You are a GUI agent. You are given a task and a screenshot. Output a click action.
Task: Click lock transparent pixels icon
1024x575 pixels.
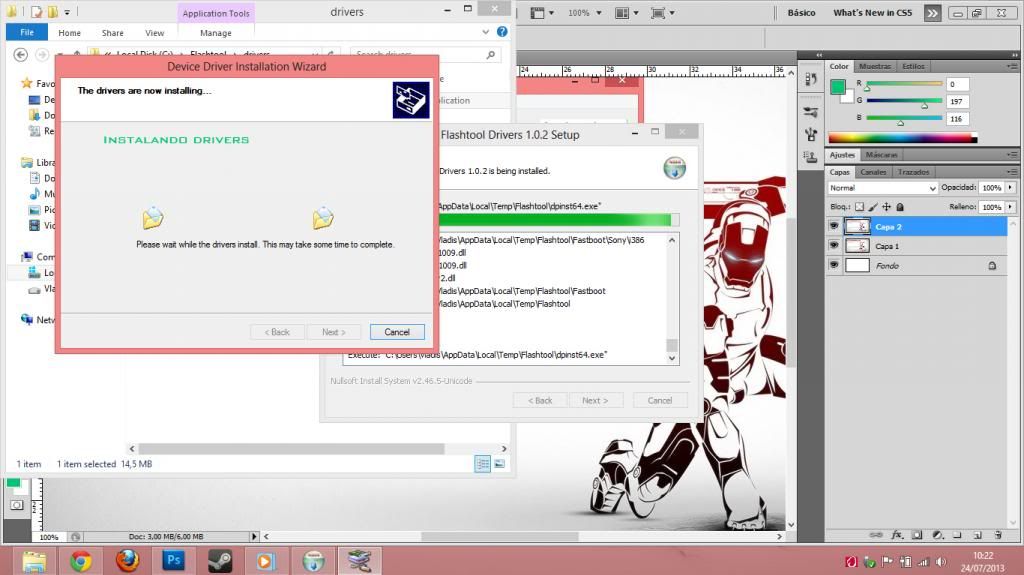(x=859, y=206)
